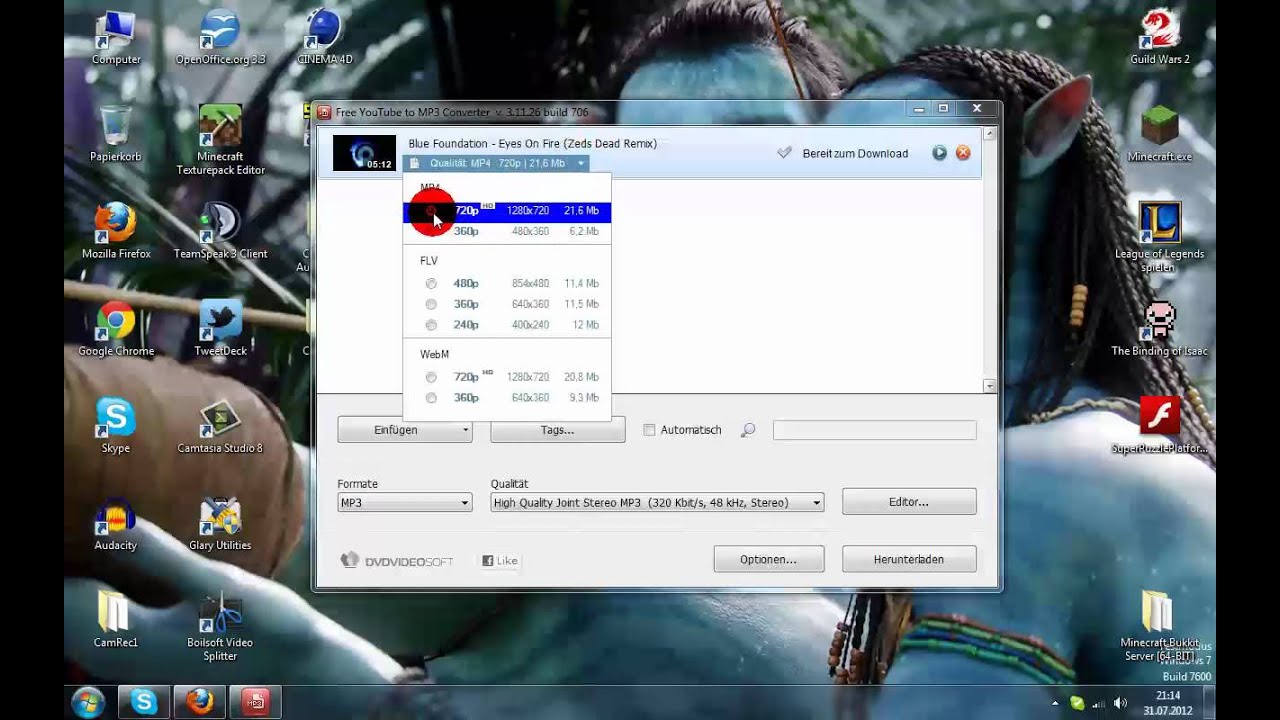Open the Optionen... dialog
The height and width of the screenshot is (720, 1280).
pos(768,559)
